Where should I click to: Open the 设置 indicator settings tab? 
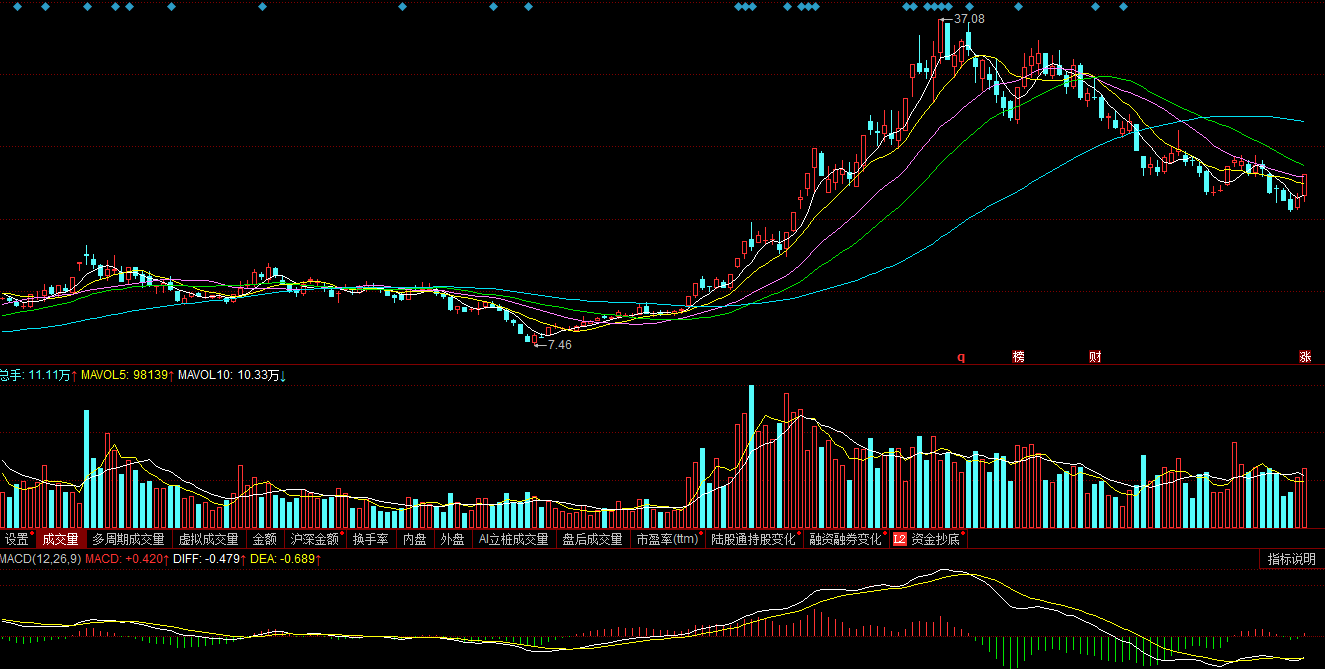17,539
